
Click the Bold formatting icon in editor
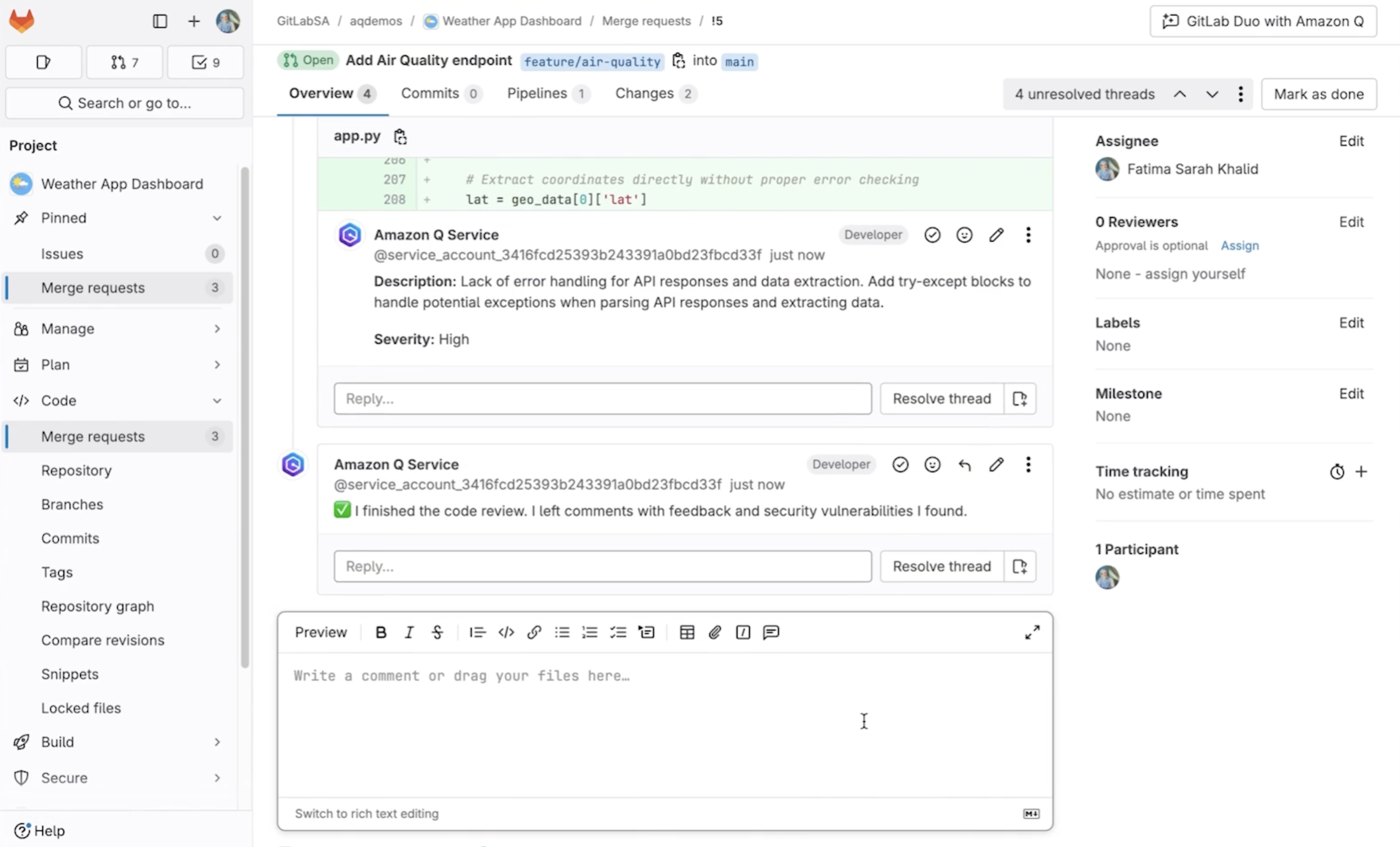click(381, 632)
